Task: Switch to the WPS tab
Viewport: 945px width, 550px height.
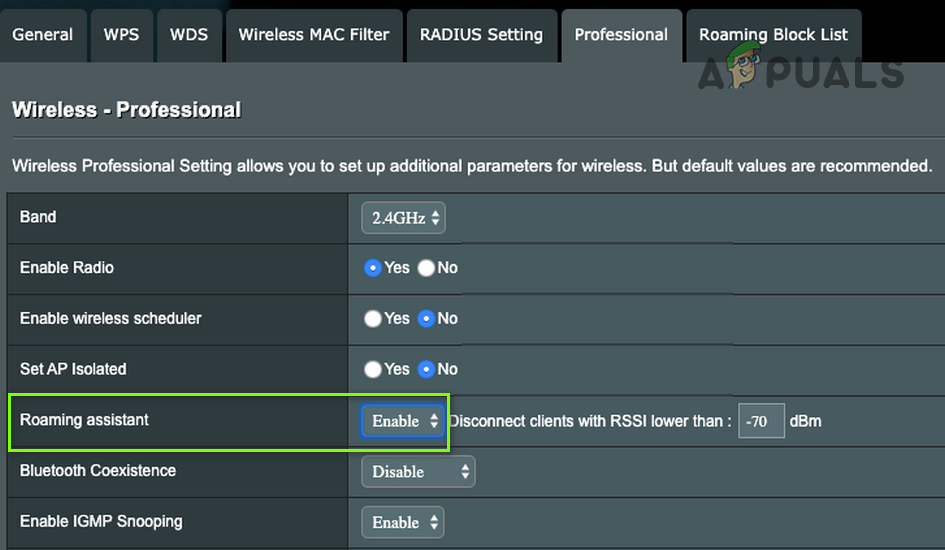Action: [x=122, y=35]
